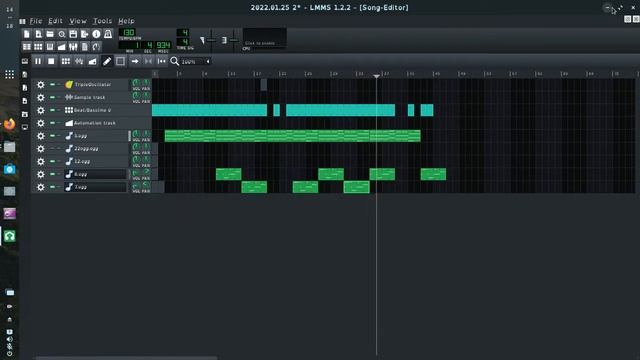Click the Sample track name button
The height and width of the screenshot is (360, 640).
coord(96,98)
